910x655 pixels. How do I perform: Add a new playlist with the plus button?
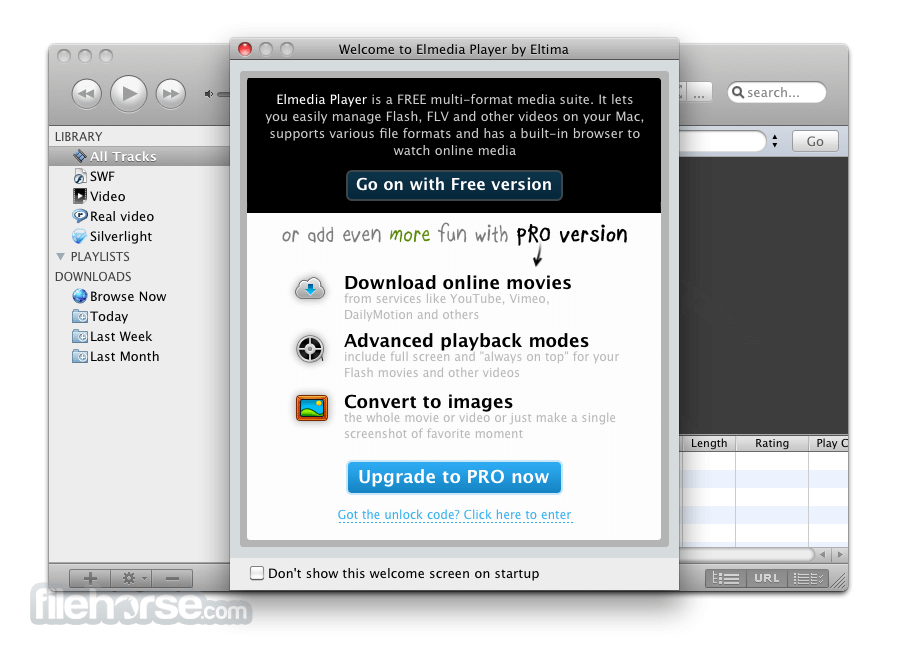tap(90, 578)
